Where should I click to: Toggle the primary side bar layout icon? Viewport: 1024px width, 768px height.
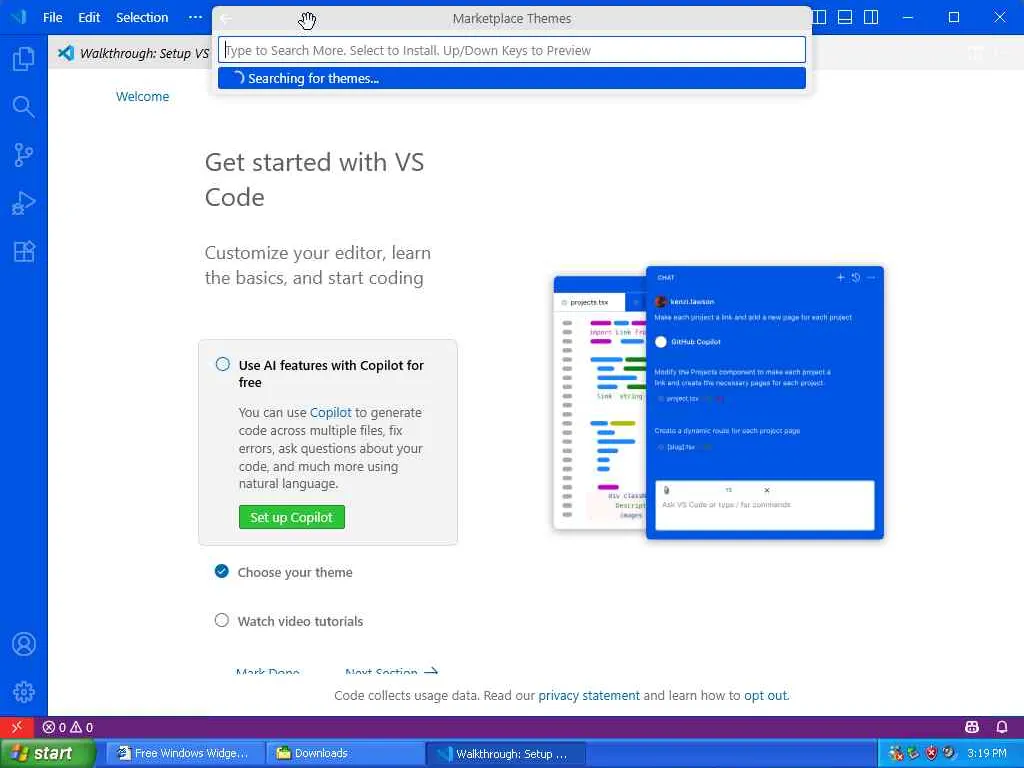click(x=819, y=18)
